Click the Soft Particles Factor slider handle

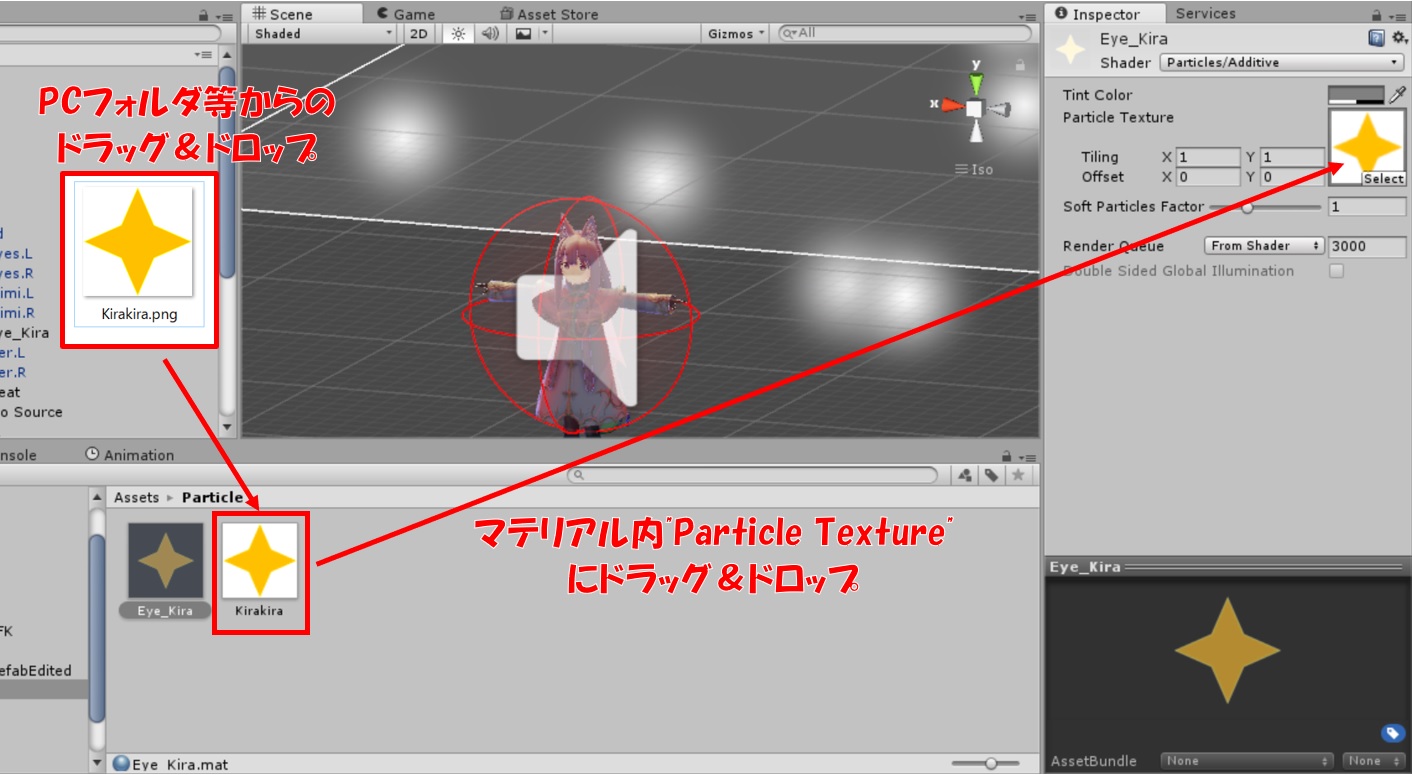point(1247,207)
